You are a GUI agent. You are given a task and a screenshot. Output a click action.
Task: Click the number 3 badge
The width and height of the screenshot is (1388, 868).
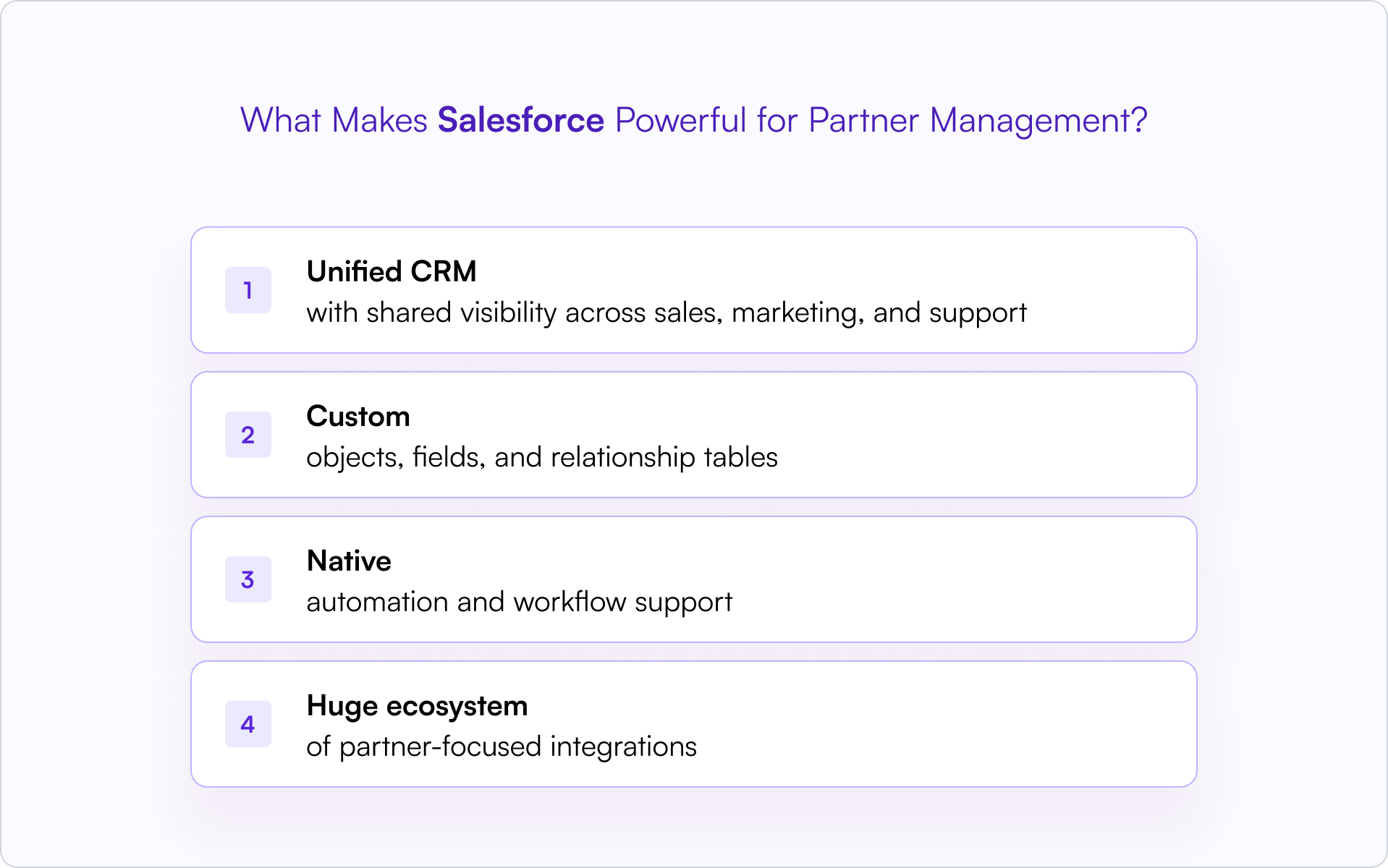click(x=248, y=579)
